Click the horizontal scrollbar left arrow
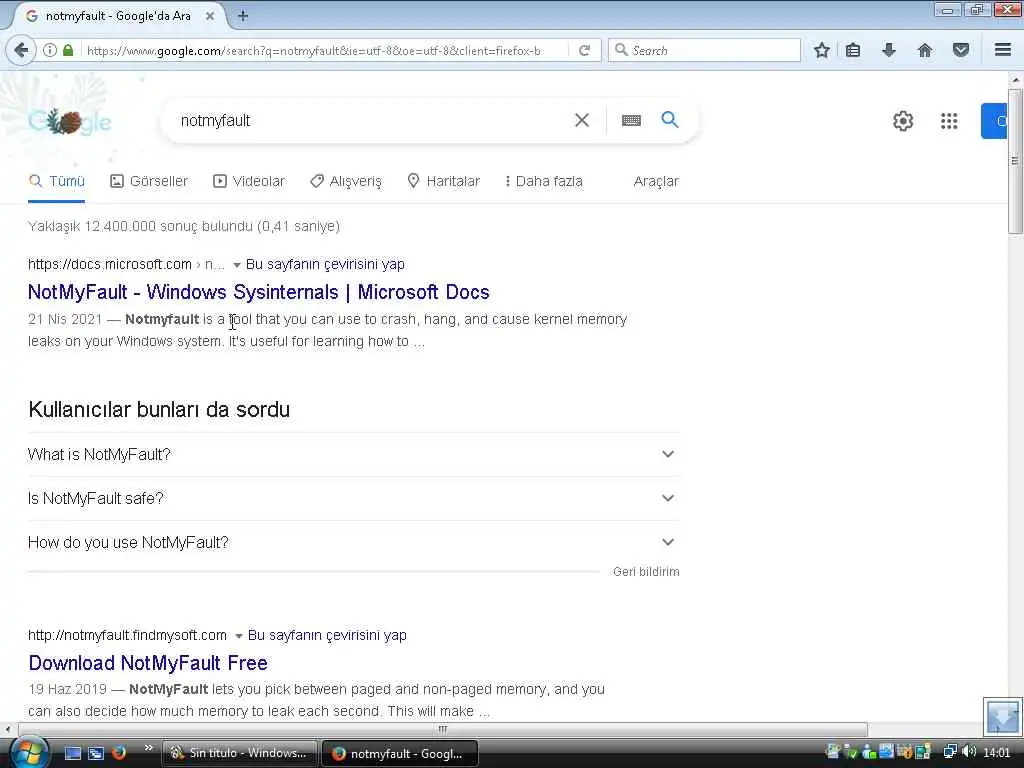 pos(7,729)
